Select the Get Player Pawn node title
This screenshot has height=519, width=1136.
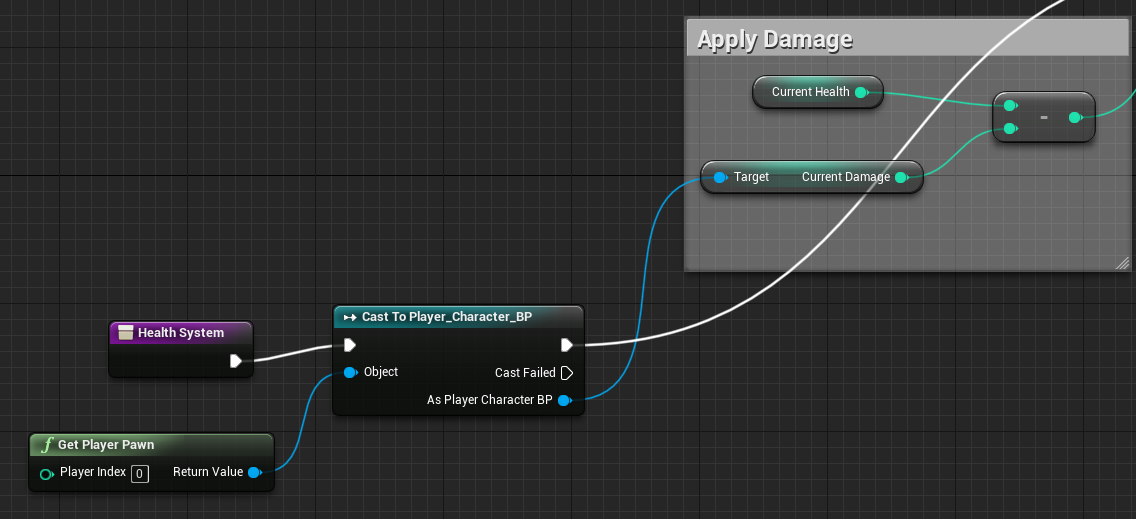point(106,445)
